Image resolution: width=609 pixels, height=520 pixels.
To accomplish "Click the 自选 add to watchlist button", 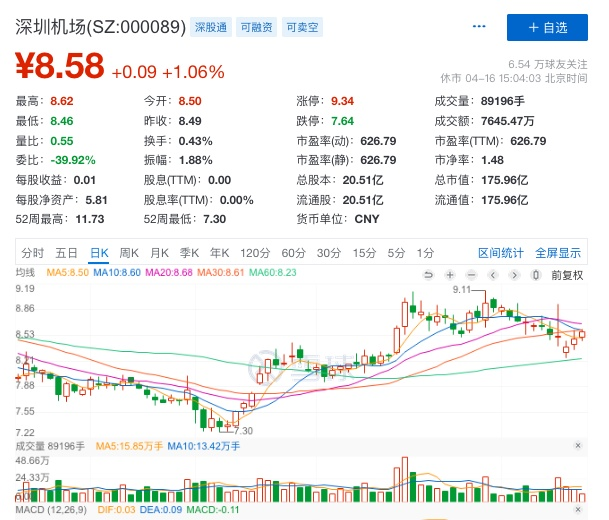I will click(x=546, y=27).
